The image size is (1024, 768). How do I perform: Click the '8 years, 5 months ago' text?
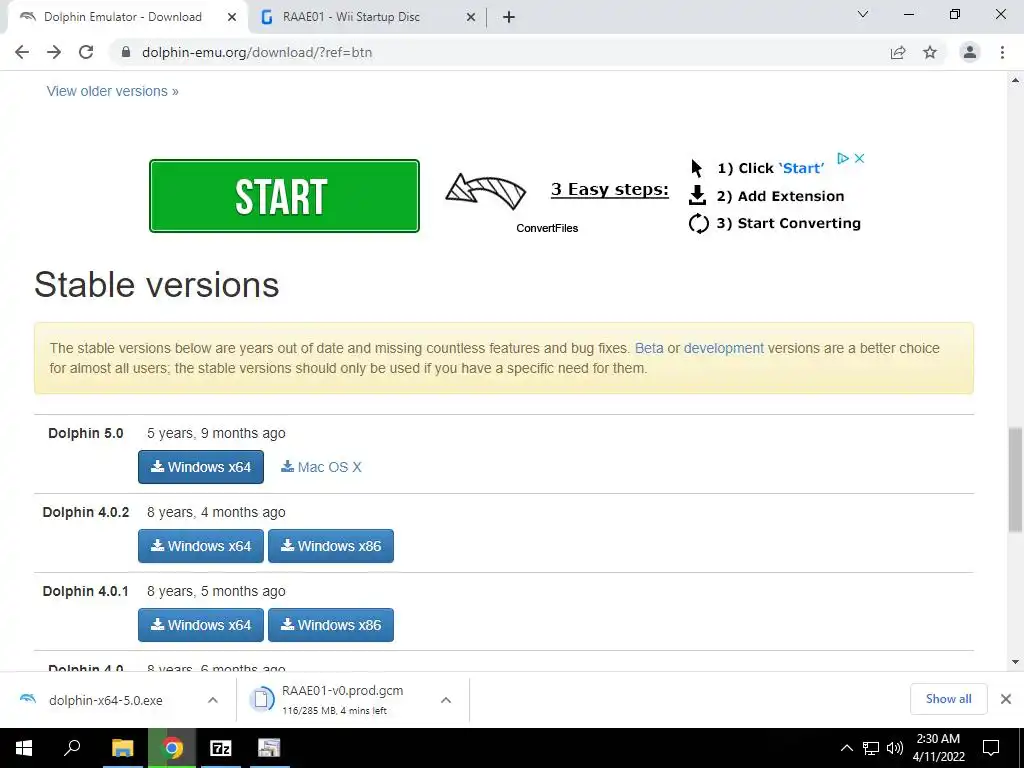216,591
